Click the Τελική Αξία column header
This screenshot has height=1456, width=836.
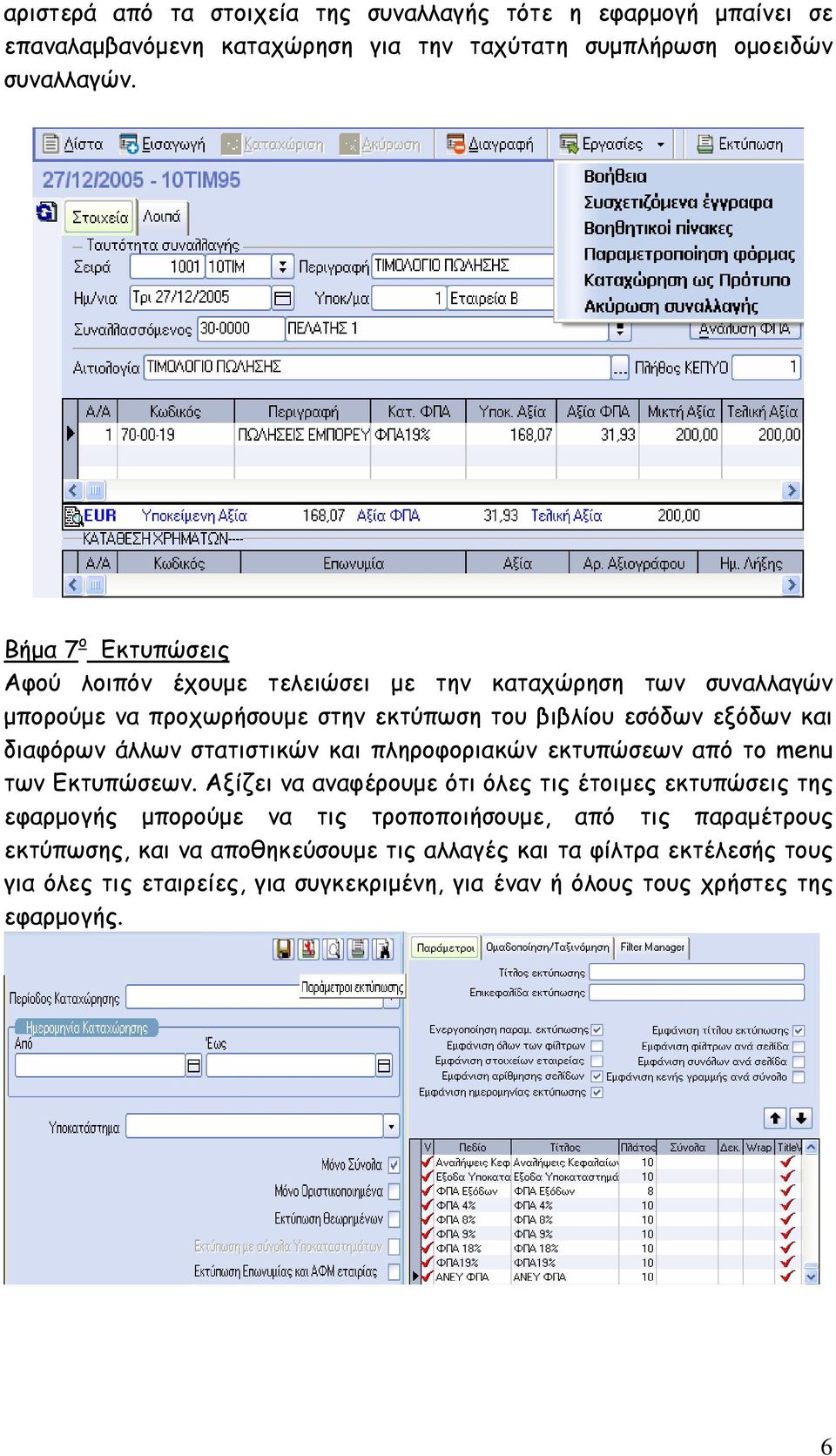[x=762, y=411]
